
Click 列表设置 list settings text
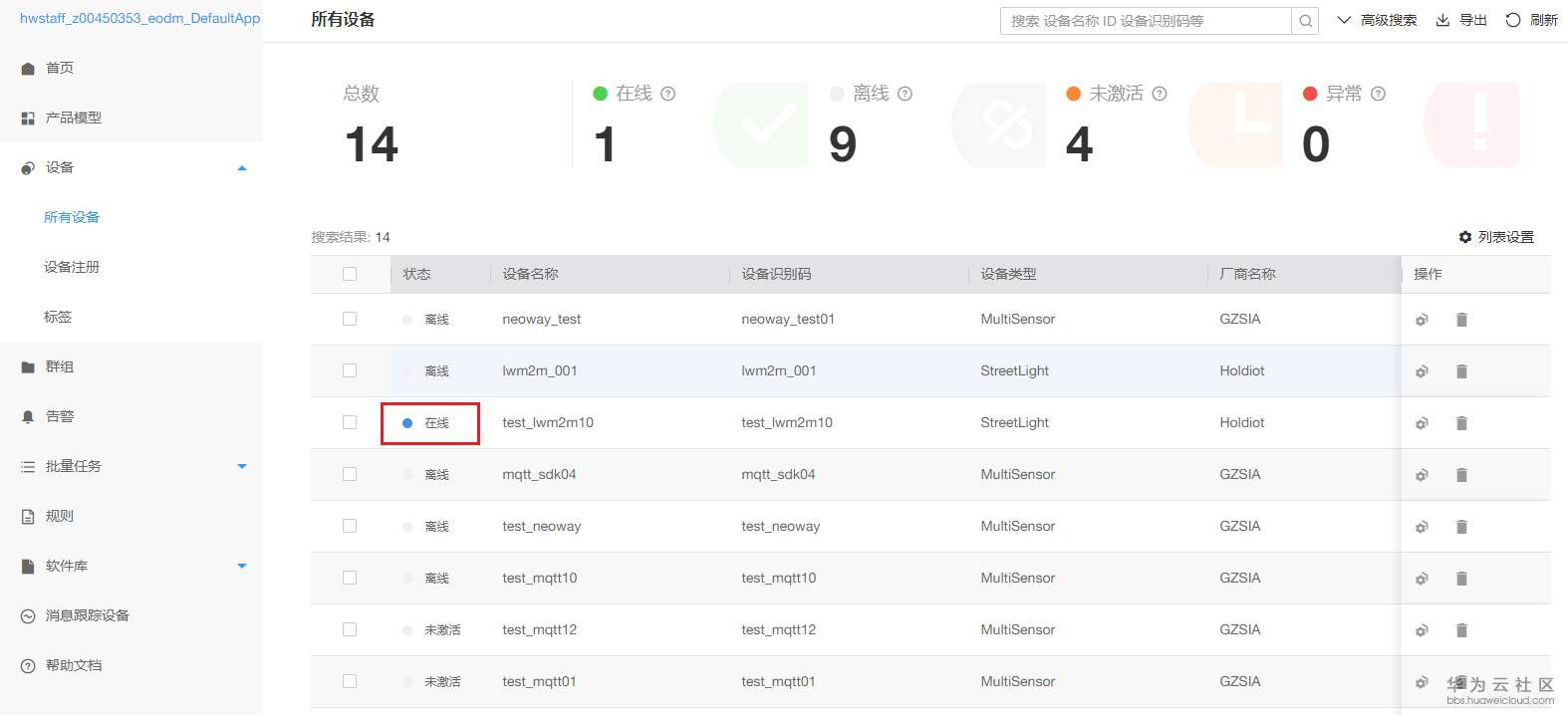coord(1505,237)
